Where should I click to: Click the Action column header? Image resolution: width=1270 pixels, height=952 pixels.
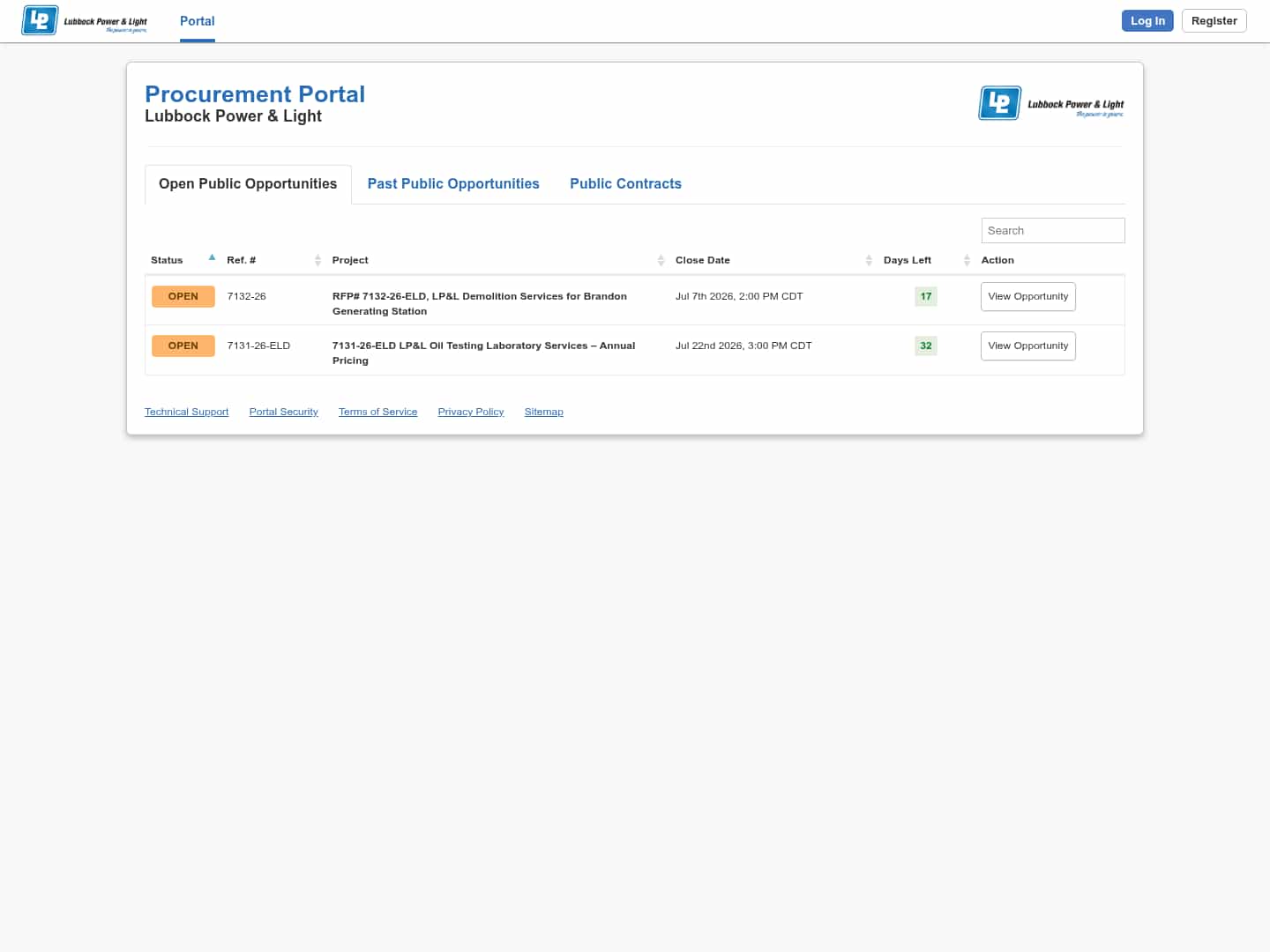tap(997, 260)
